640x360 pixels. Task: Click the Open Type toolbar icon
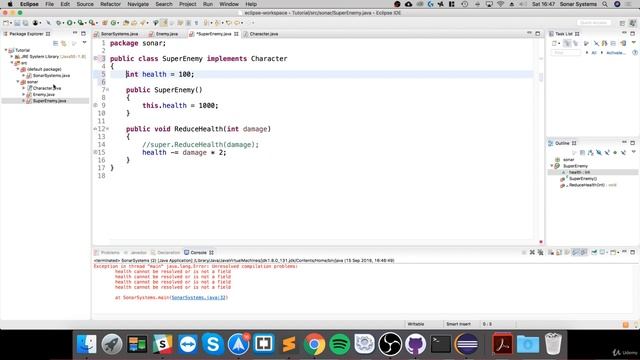(x=125, y=23)
